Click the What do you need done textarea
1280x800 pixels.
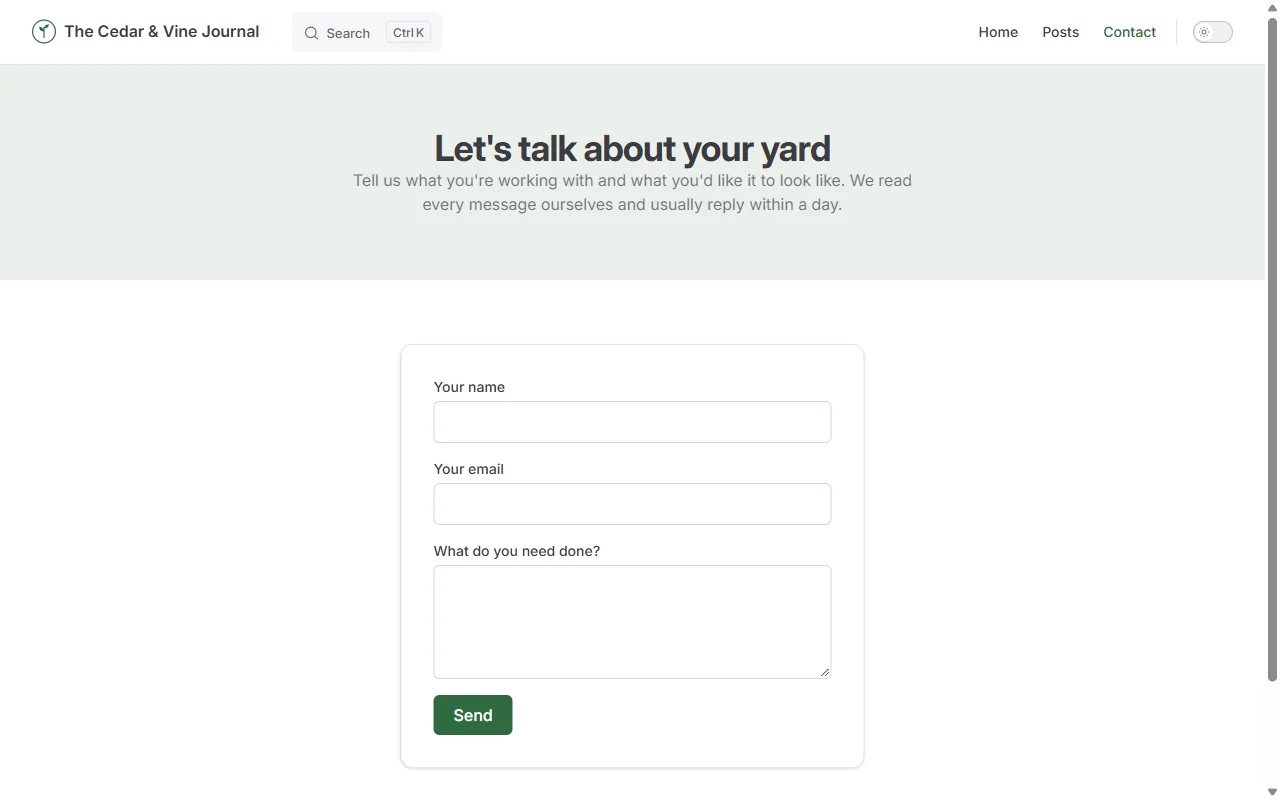coord(632,622)
